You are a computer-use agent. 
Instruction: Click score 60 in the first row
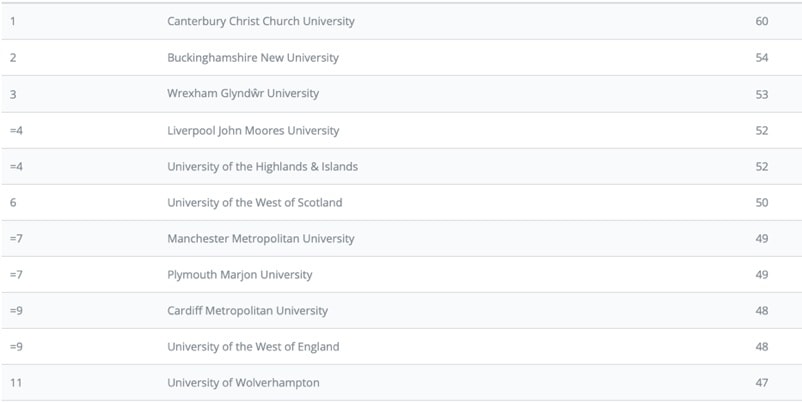(762, 21)
